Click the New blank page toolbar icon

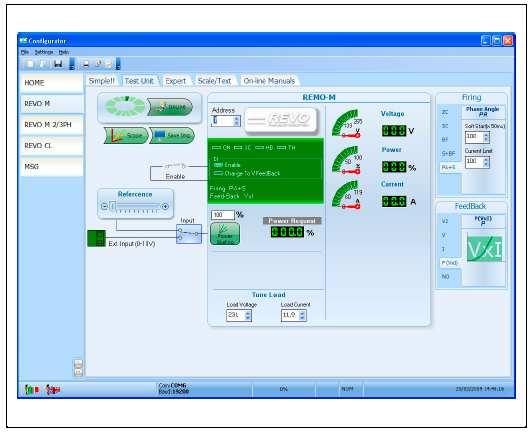pos(30,64)
